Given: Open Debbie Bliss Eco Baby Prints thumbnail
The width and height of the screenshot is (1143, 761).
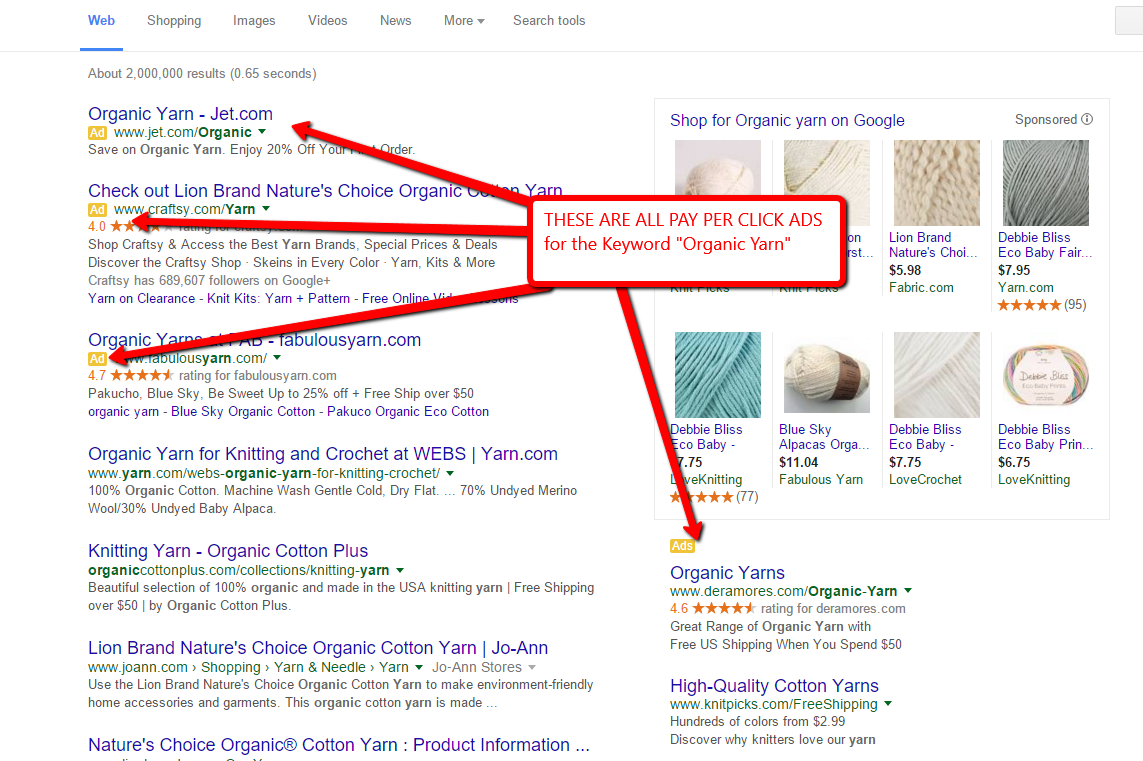Looking at the screenshot, I should (1046, 375).
